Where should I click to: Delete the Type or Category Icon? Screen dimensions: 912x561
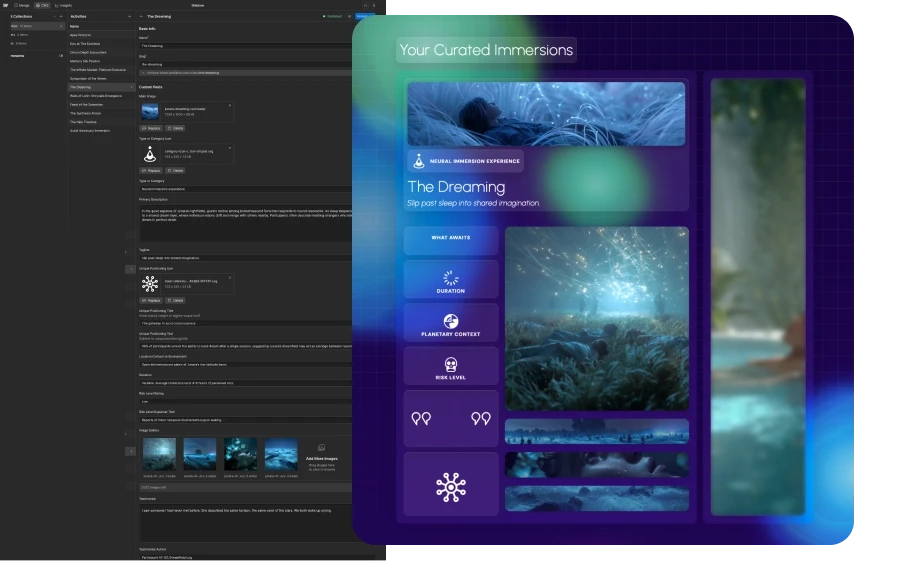pos(175,170)
